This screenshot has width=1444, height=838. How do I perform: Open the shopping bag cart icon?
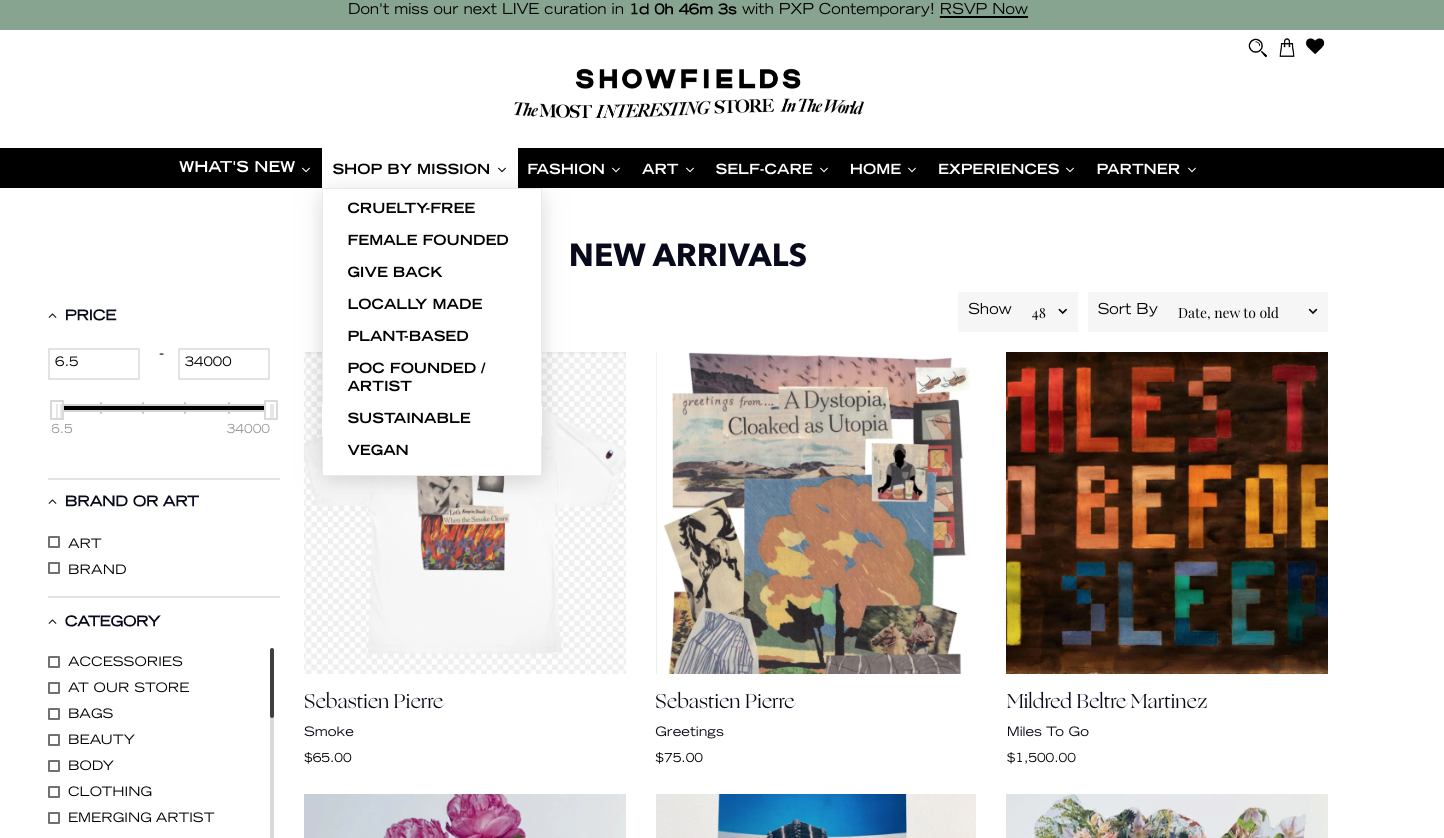tap(1287, 47)
